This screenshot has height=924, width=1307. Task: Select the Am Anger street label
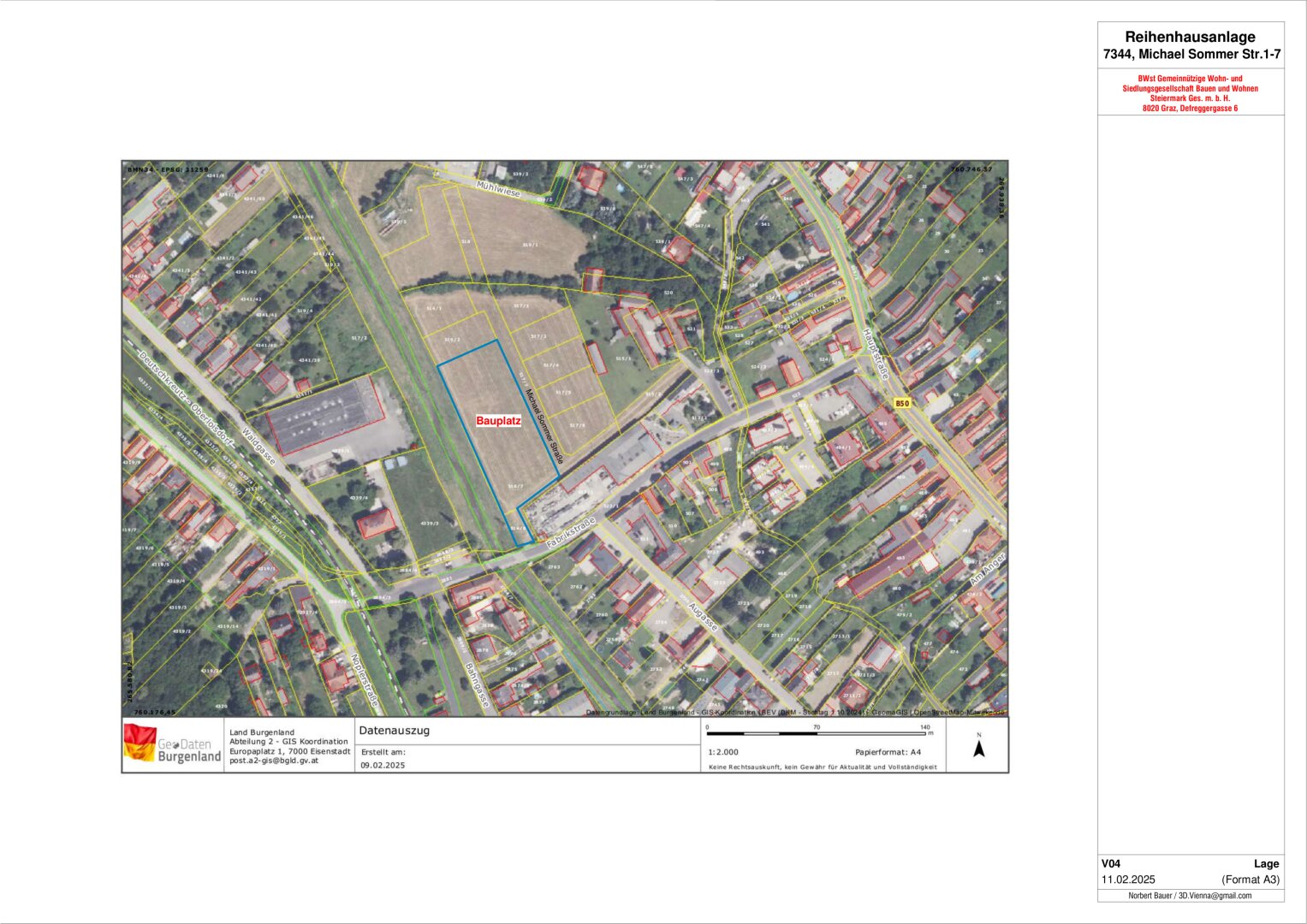[x=987, y=574]
